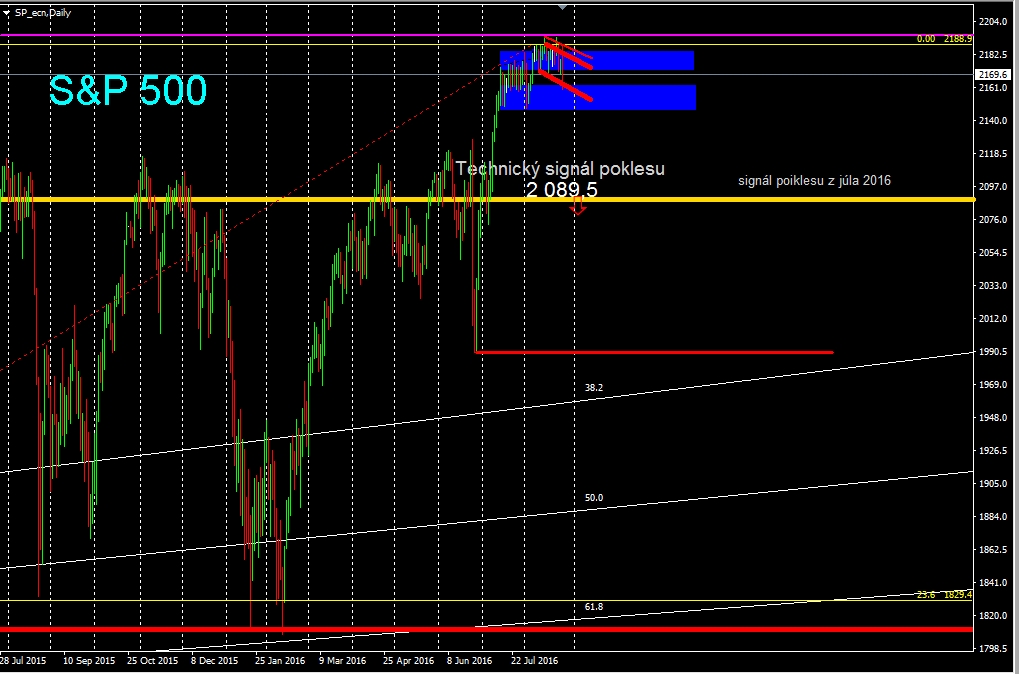The height and width of the screenshot is (674, 1019).
Task: Click the 50.0 Fibonacci channel label
Action: (x=593, y=497)
